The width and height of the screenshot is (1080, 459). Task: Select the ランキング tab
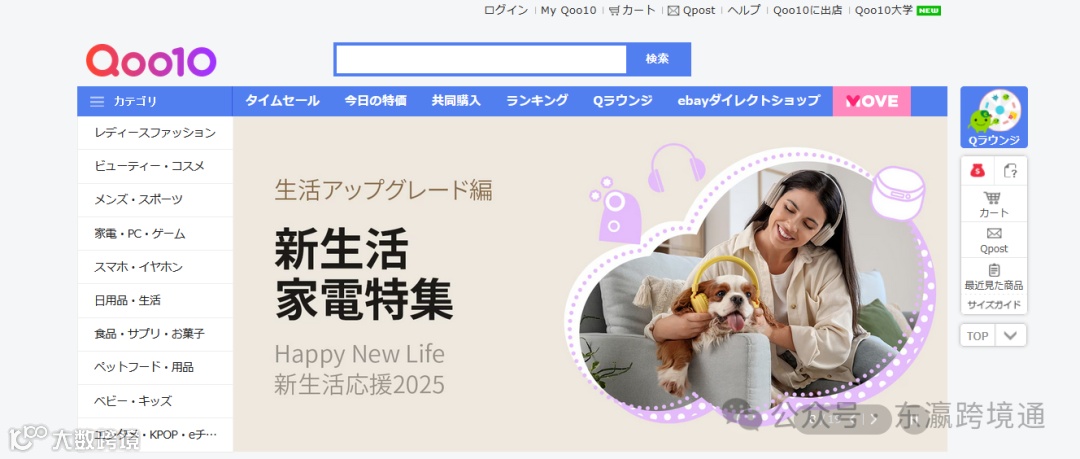[537, 101]
